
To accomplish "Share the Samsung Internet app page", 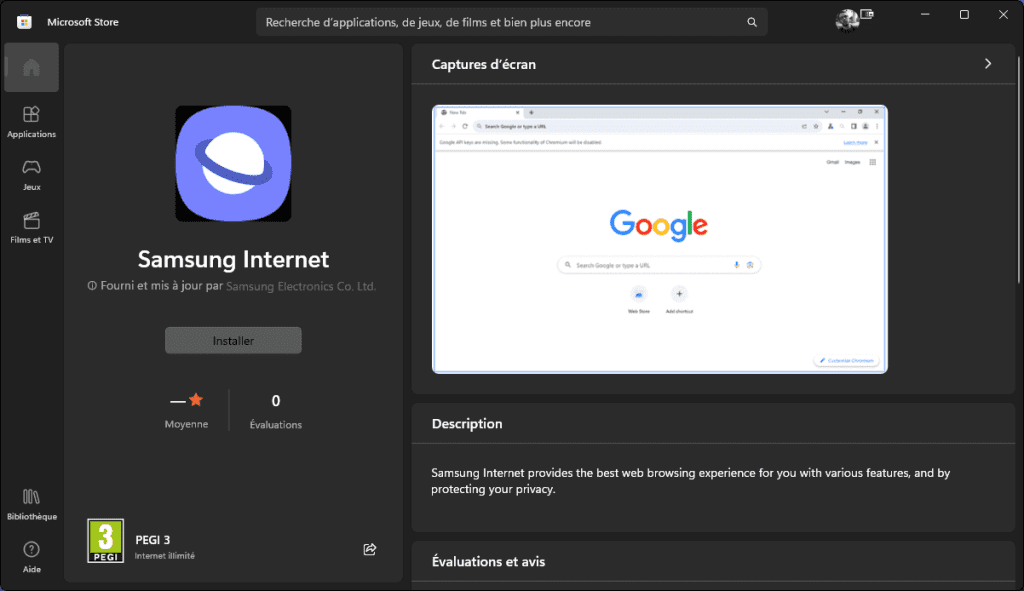I will coord(370,549).
